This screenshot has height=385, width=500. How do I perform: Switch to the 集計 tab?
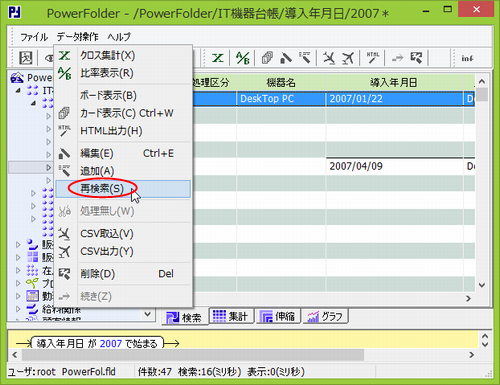point(231,316)
